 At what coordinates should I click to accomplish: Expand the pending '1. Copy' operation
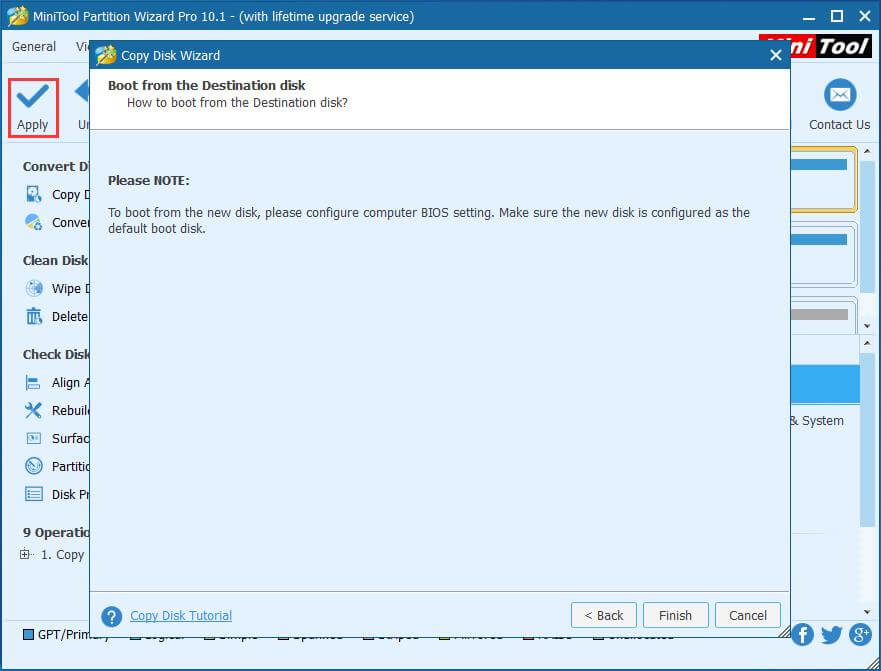22,554
